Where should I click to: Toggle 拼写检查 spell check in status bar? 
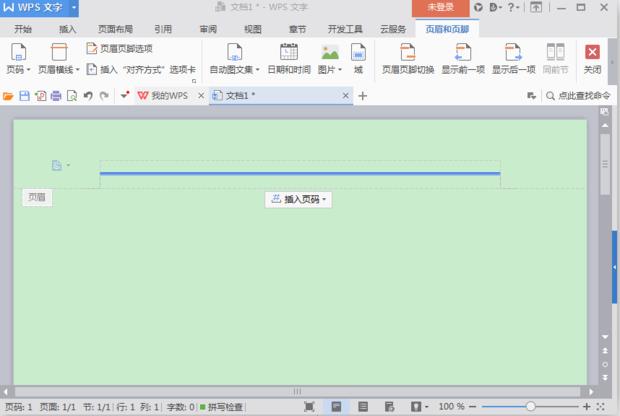click(227, 407)
